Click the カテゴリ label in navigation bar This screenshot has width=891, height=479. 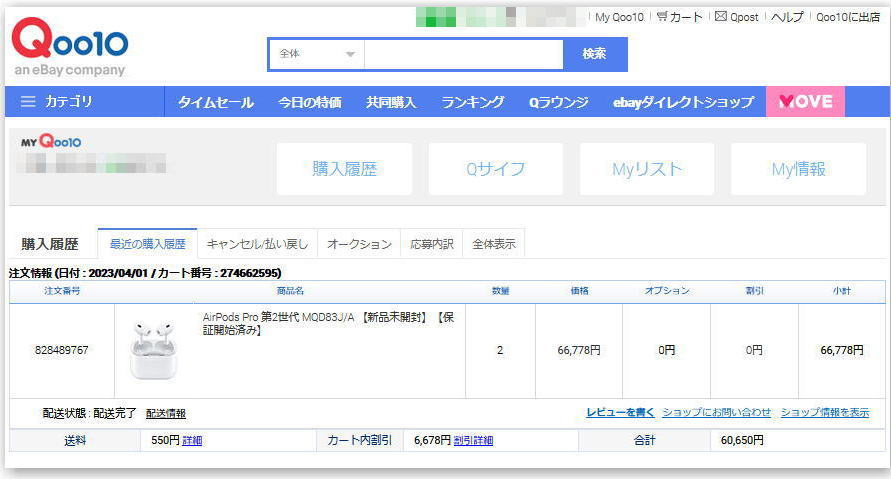69,102
